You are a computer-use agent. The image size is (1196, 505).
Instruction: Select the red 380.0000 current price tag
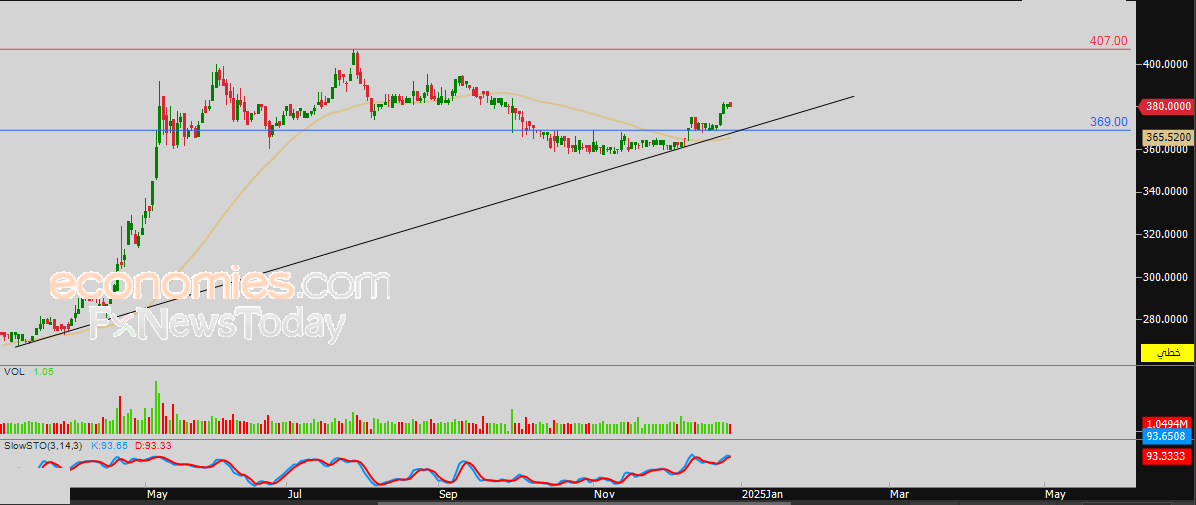click(x=1167, y=107)
